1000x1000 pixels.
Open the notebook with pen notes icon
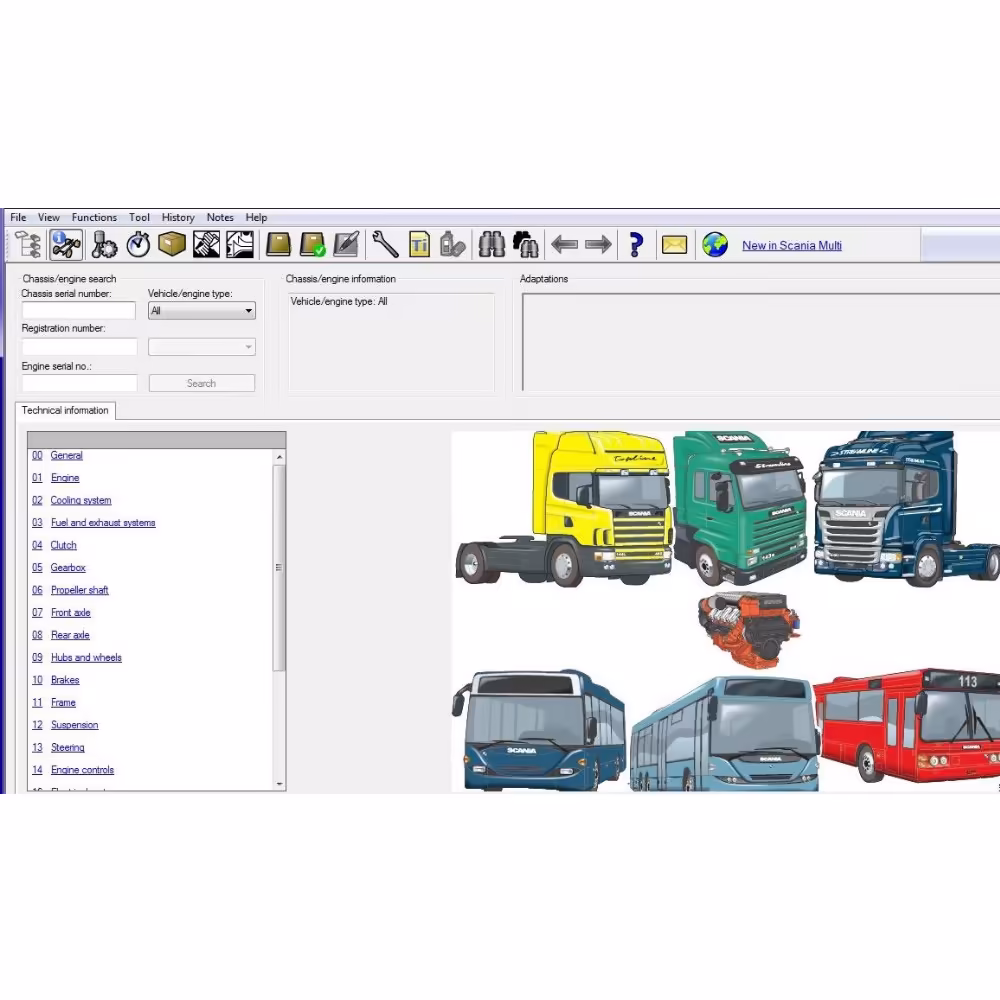click(346, 245)
